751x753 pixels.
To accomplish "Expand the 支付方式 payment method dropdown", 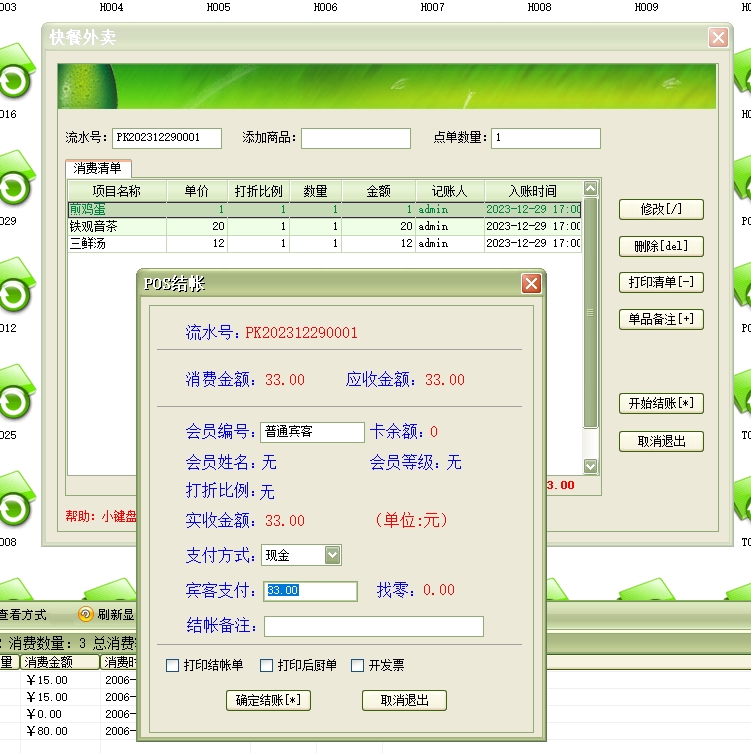I will (333, 555).
